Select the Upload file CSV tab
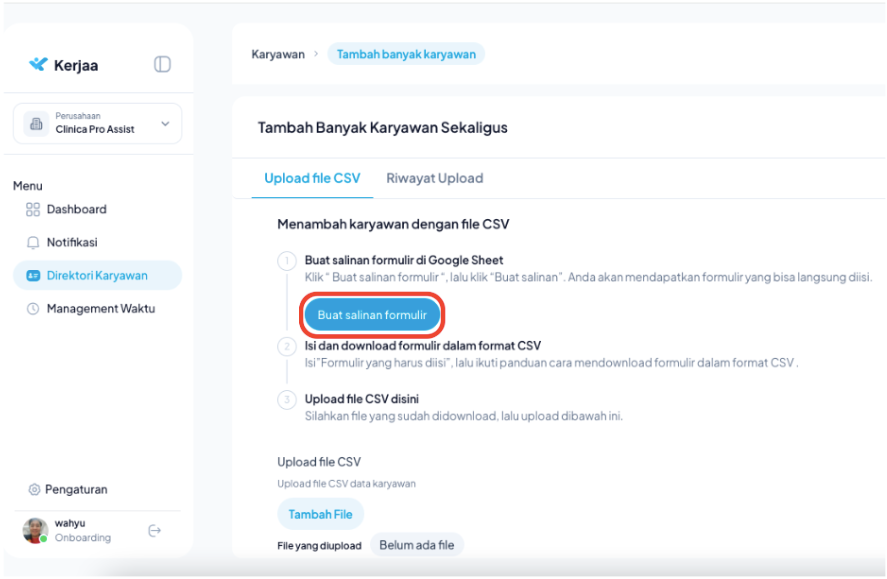 click(x=312, y=178)
